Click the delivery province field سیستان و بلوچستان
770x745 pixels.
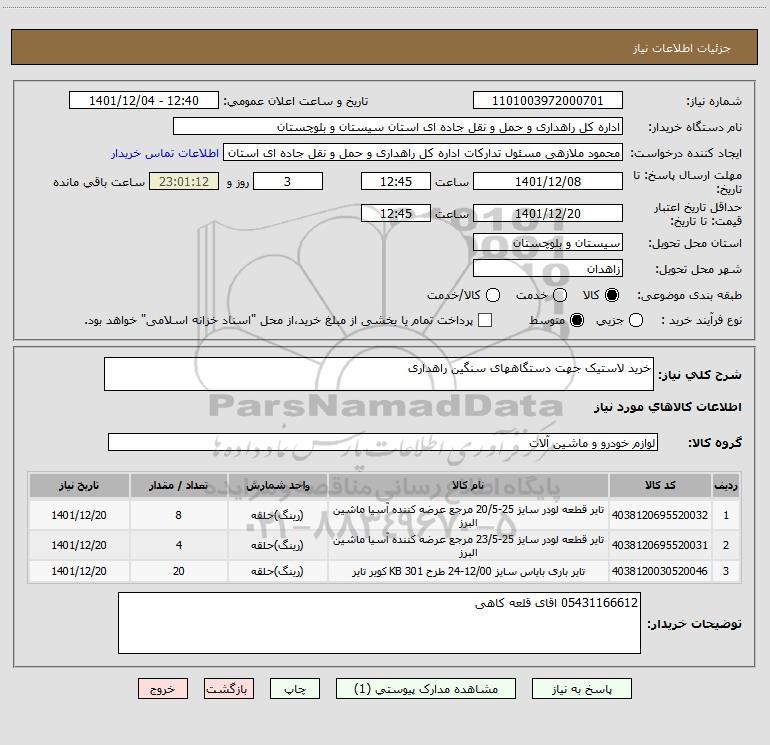[548, 243]
